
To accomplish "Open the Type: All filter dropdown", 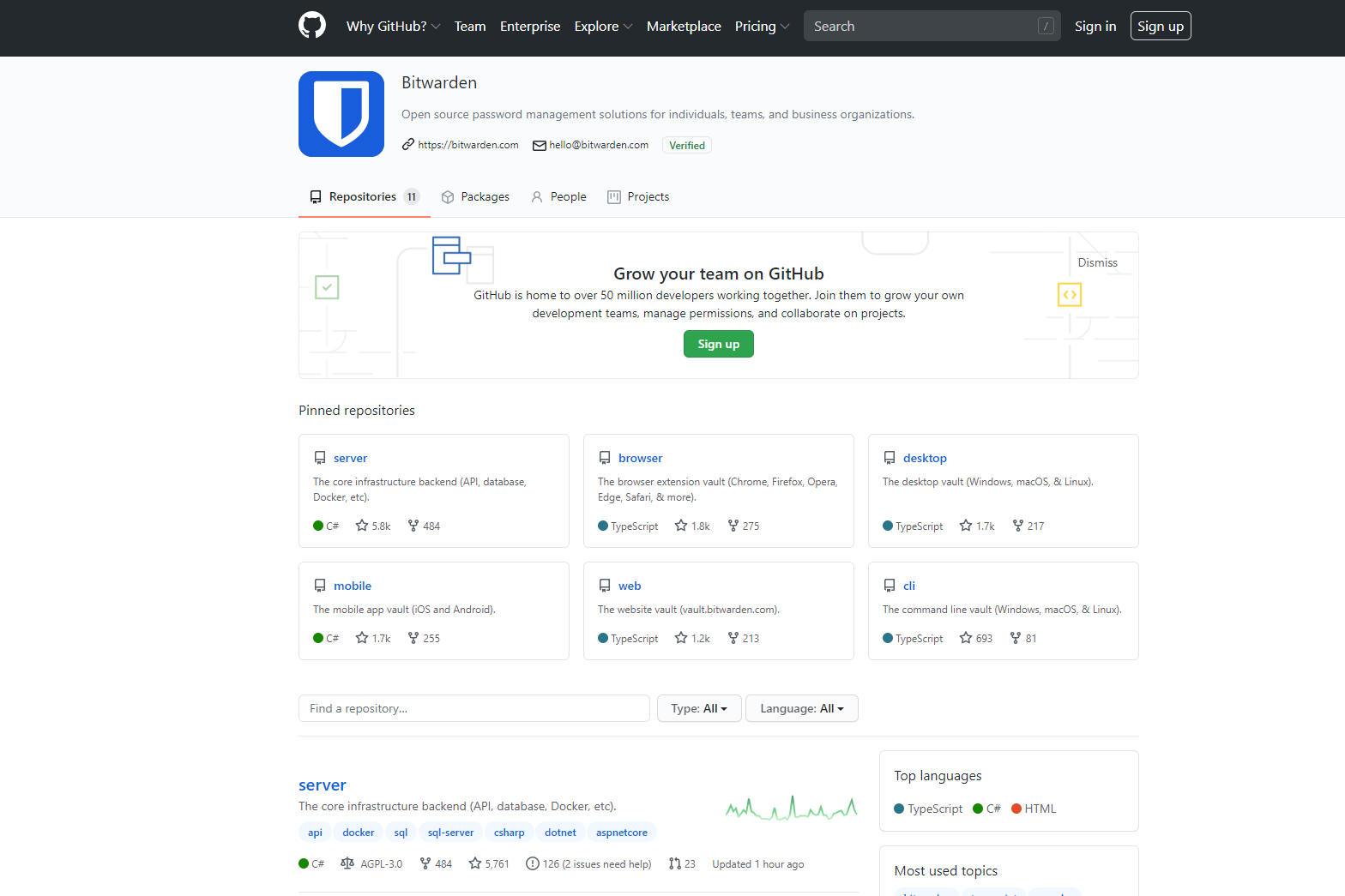I will pyautogui.click(x=699, y=708).
